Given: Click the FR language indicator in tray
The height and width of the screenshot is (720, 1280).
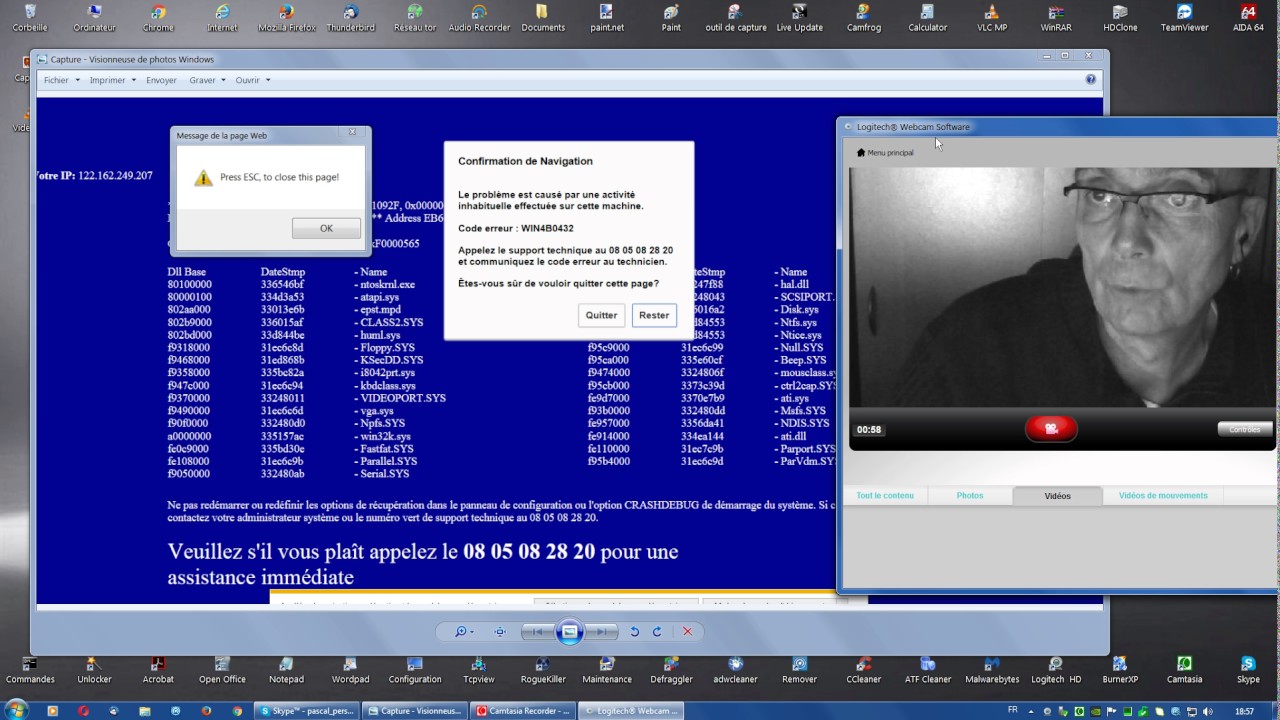Looking at the screenshot, I should click(x=1013, y=709).
